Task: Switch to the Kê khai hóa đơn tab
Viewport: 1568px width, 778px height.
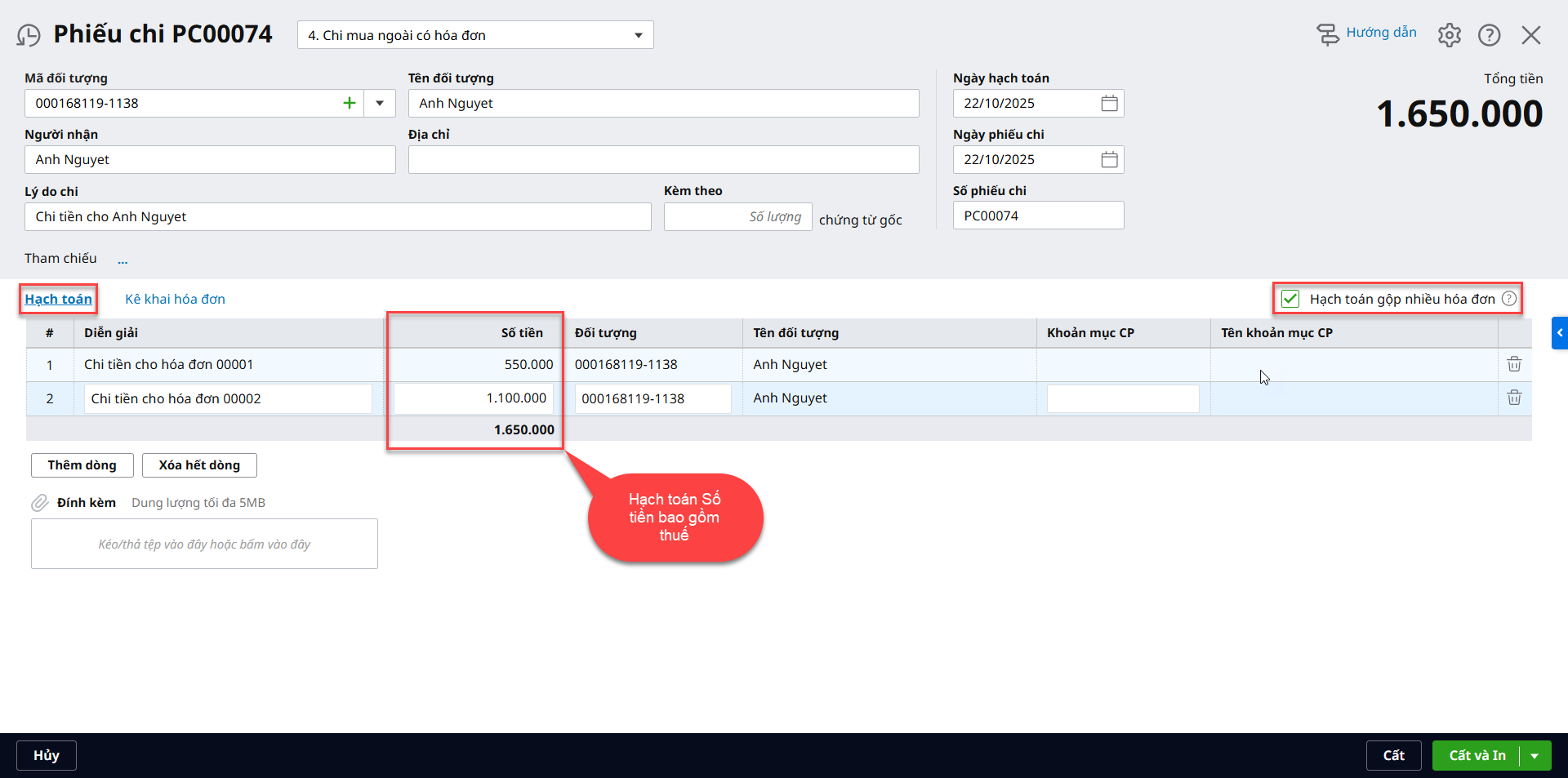Action: pos(175,299)
